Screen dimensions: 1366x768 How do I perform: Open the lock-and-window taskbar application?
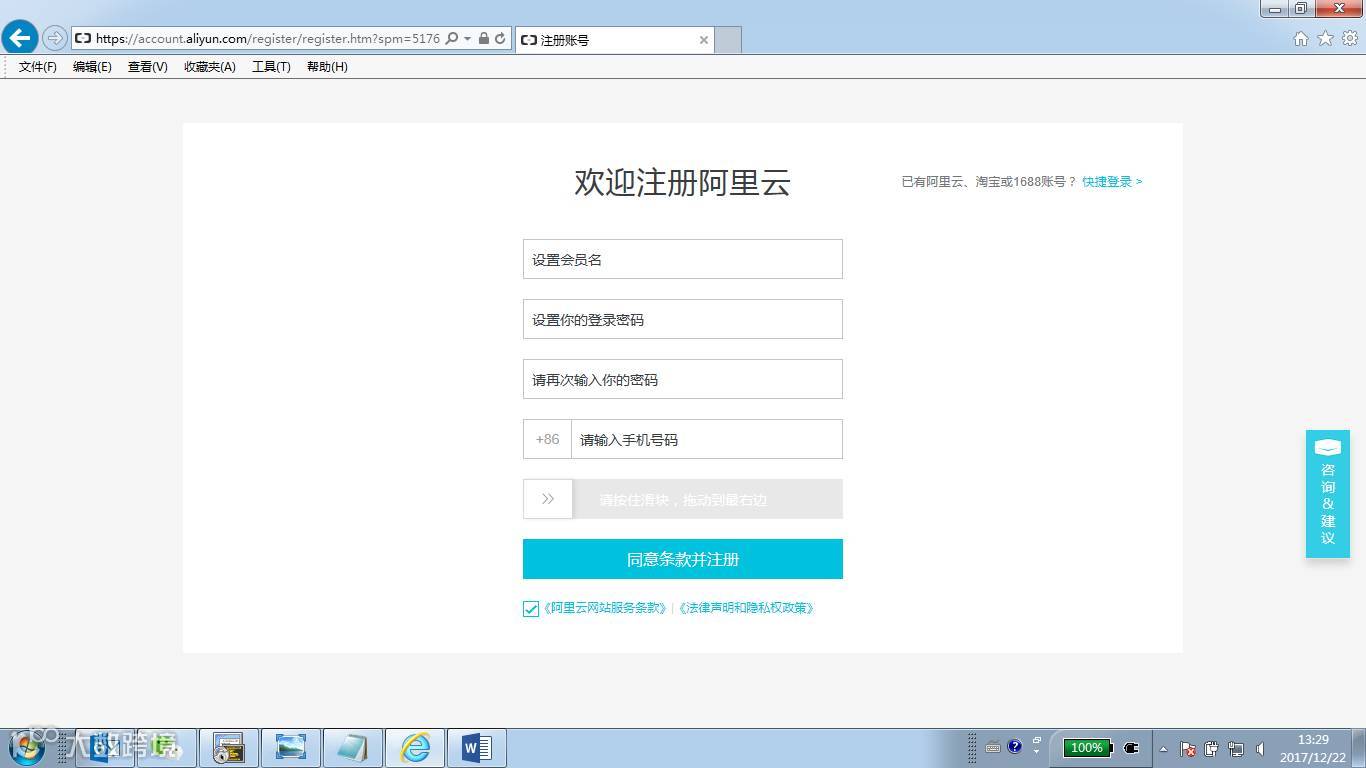[229, 748]
